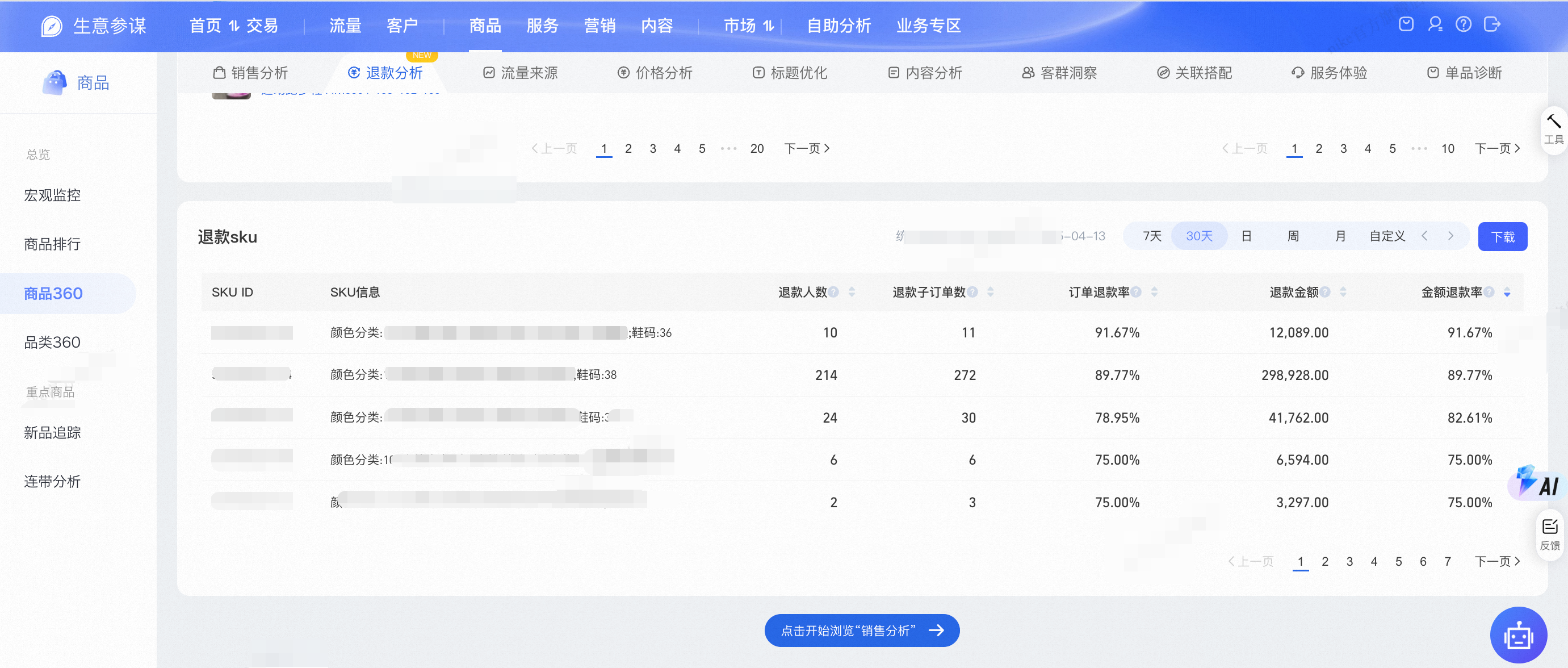Select the 月 time granularity
Viewport: 1568px width, 668px height.
1340,236
